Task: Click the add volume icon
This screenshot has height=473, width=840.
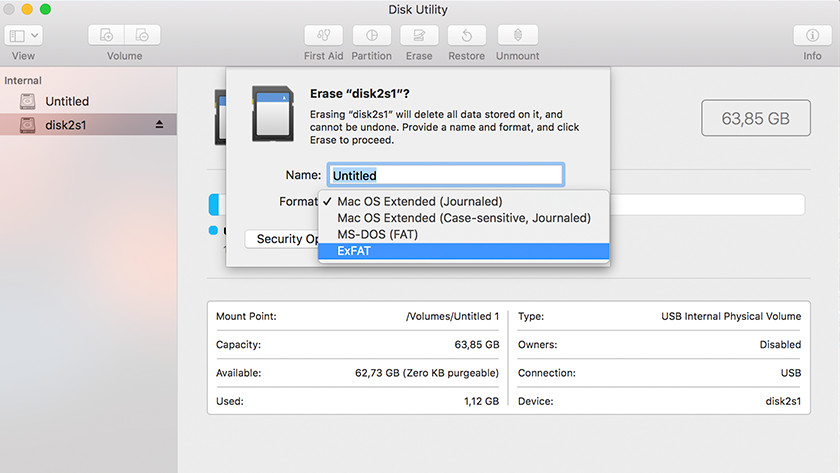Action: click(108, 35)
